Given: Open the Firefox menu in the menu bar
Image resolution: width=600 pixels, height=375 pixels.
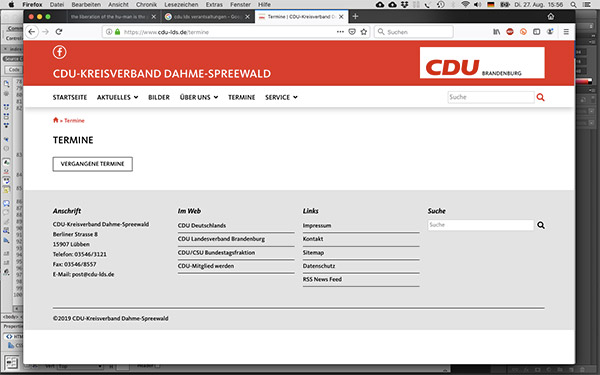Looking at the screenshot, I should [32, 4].
